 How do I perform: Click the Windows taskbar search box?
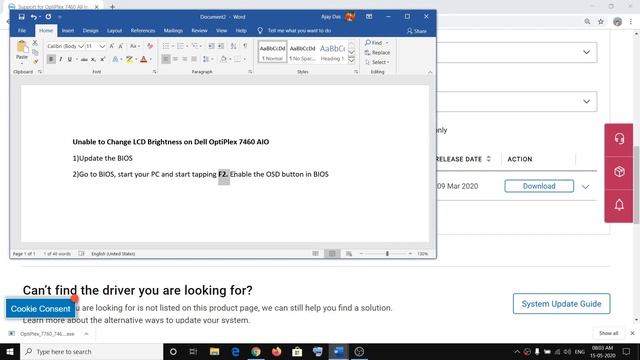pyautogui.click(x=92, y=351)
